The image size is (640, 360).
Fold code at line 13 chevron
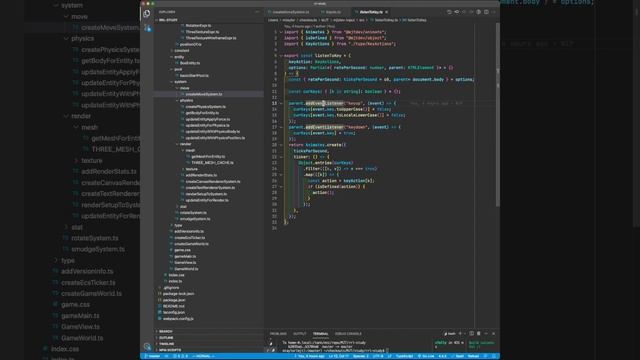coord(281,103)
